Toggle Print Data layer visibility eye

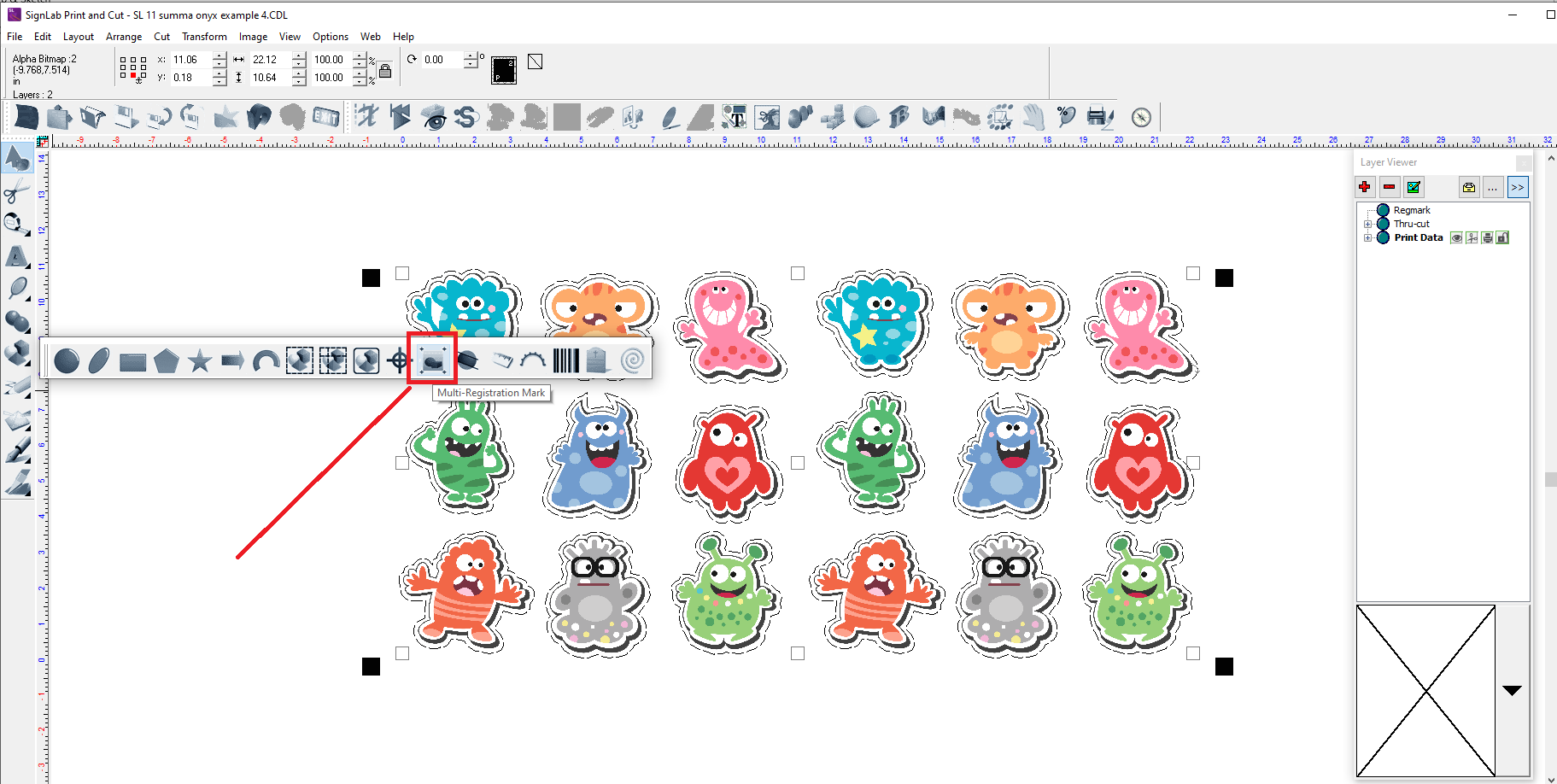point(1456,237)
